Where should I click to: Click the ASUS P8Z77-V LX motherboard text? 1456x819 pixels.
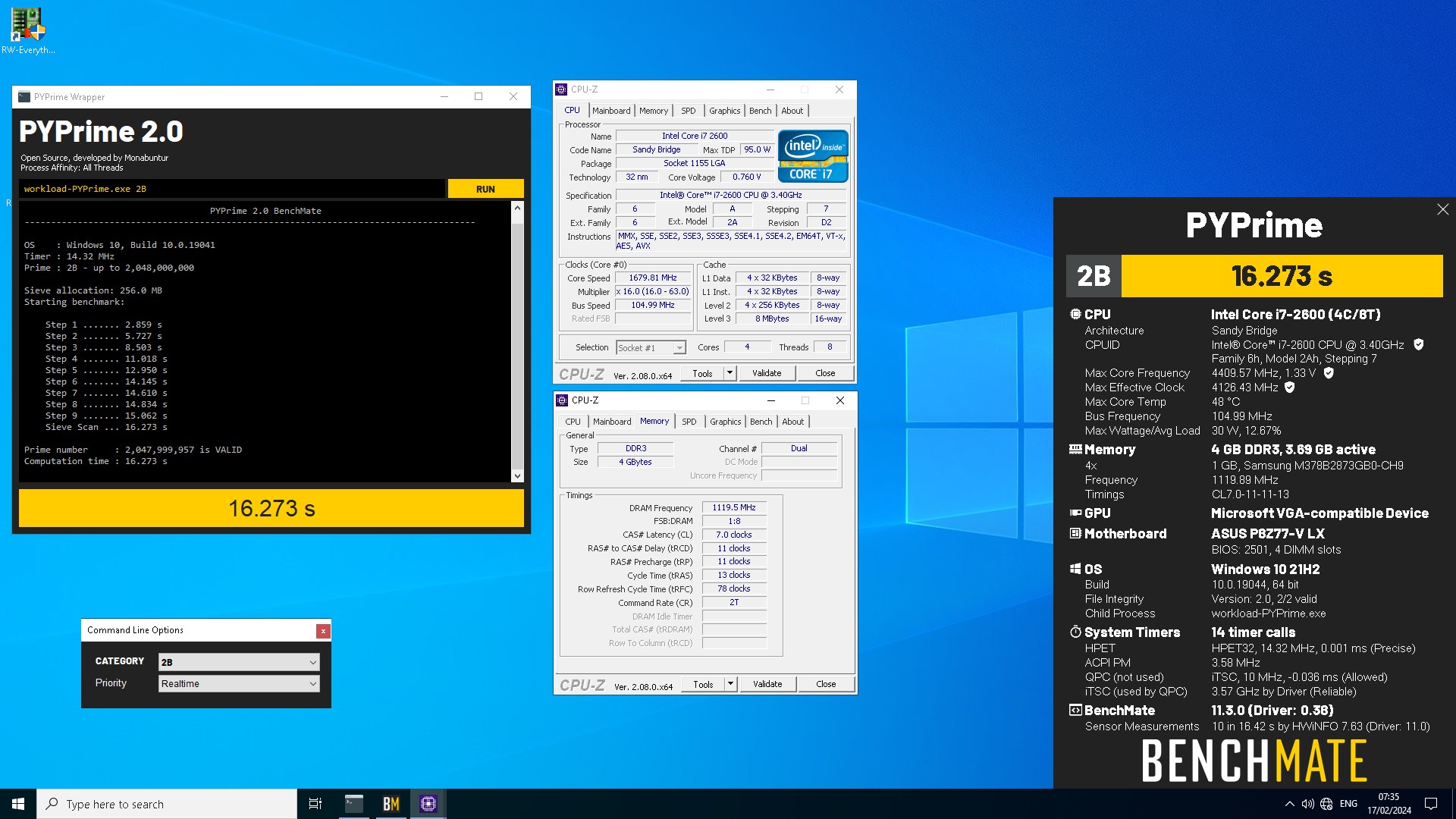pyautogui.click(x=1268, y=534)
